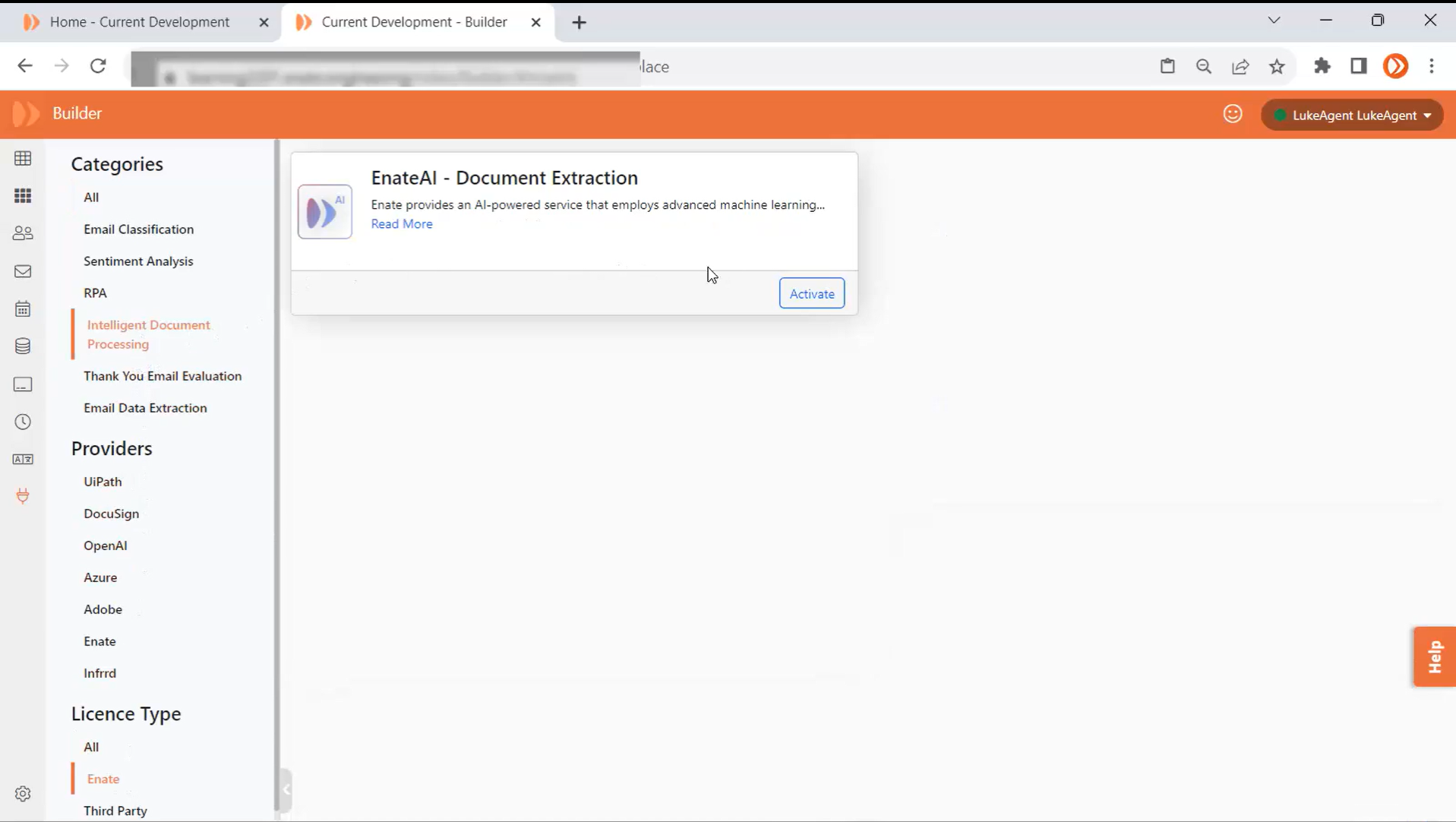
Task: Open the plug marketplace sidebar icon
Action: tap(23, 496)
